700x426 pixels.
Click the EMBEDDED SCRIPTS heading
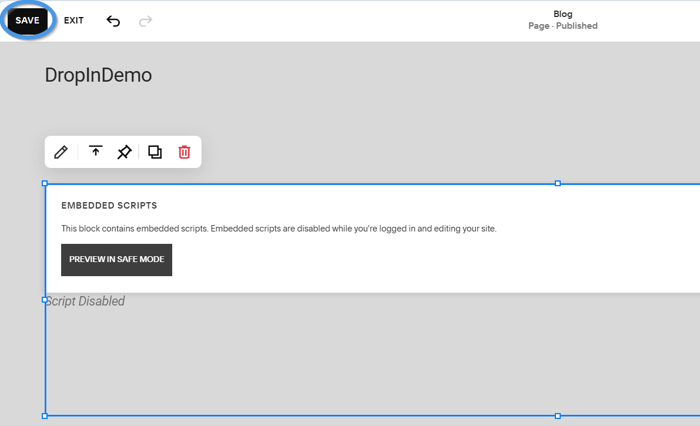pos(109,205)
